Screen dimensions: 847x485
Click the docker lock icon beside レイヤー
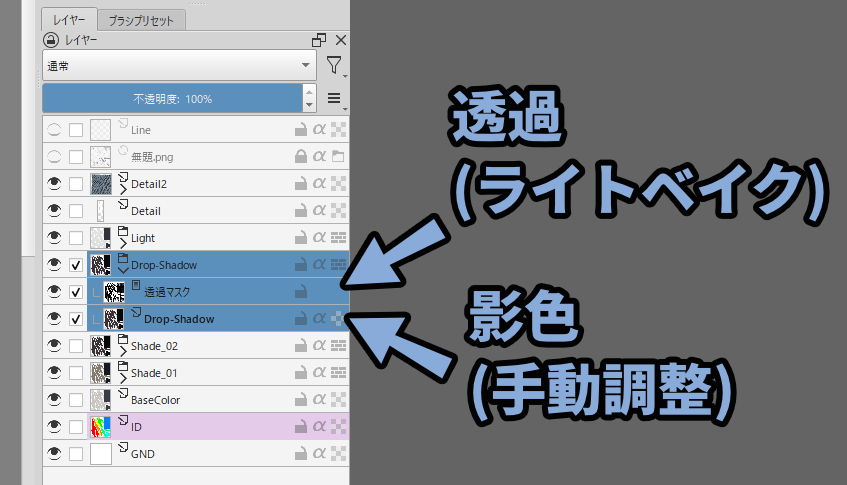51,40
